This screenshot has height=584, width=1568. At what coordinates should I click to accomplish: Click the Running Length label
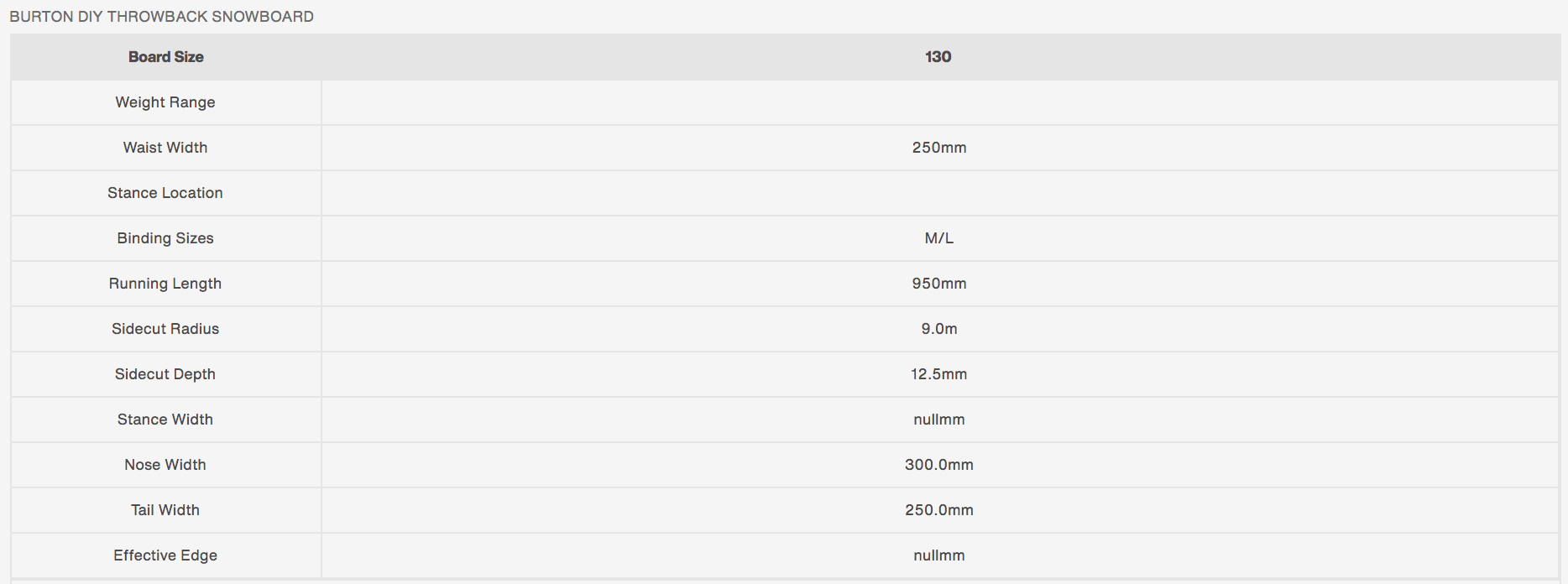[x=165, y=284]
